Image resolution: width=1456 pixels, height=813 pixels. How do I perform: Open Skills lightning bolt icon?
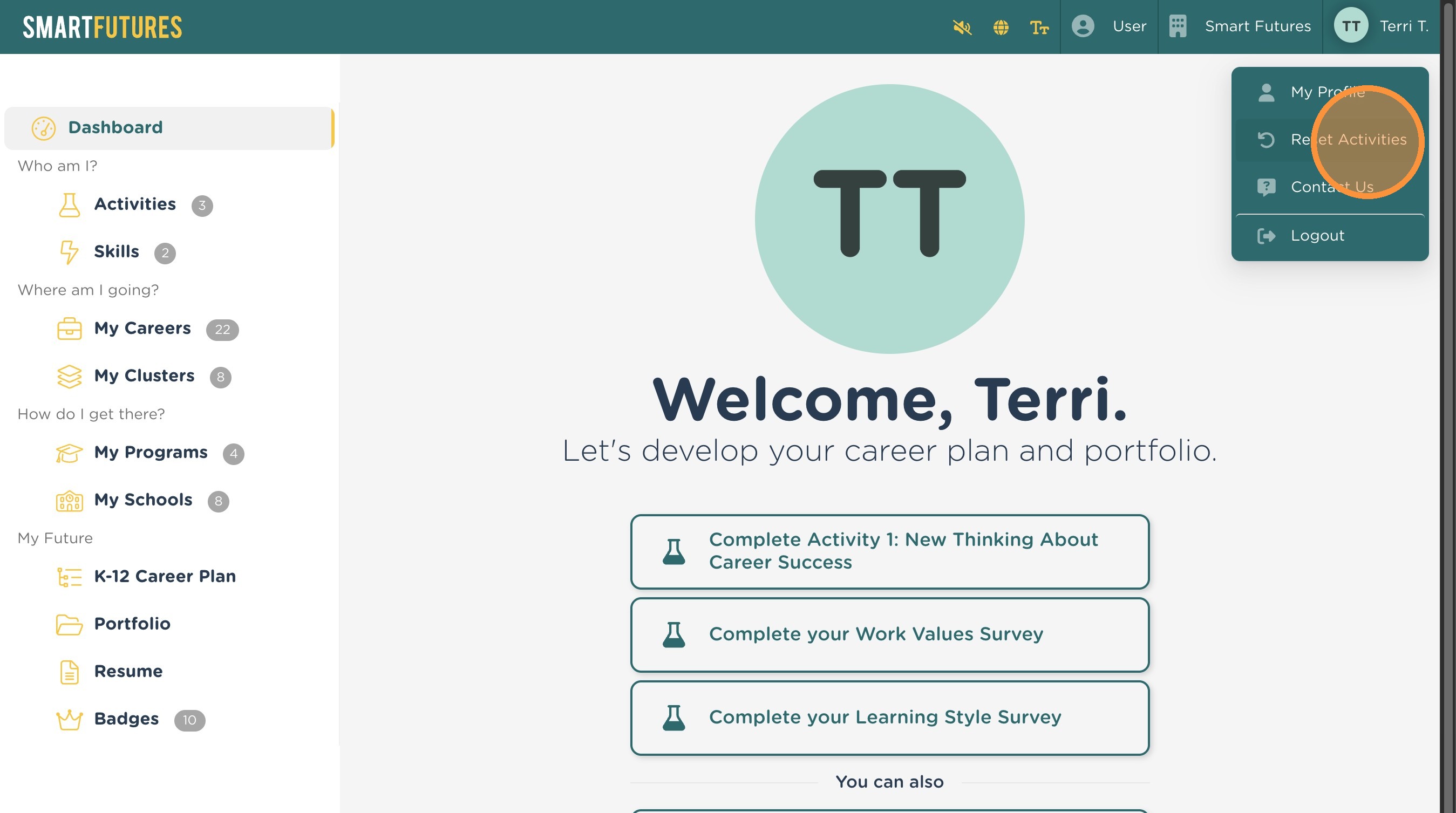pyautogui.click(x=69, y=252)
